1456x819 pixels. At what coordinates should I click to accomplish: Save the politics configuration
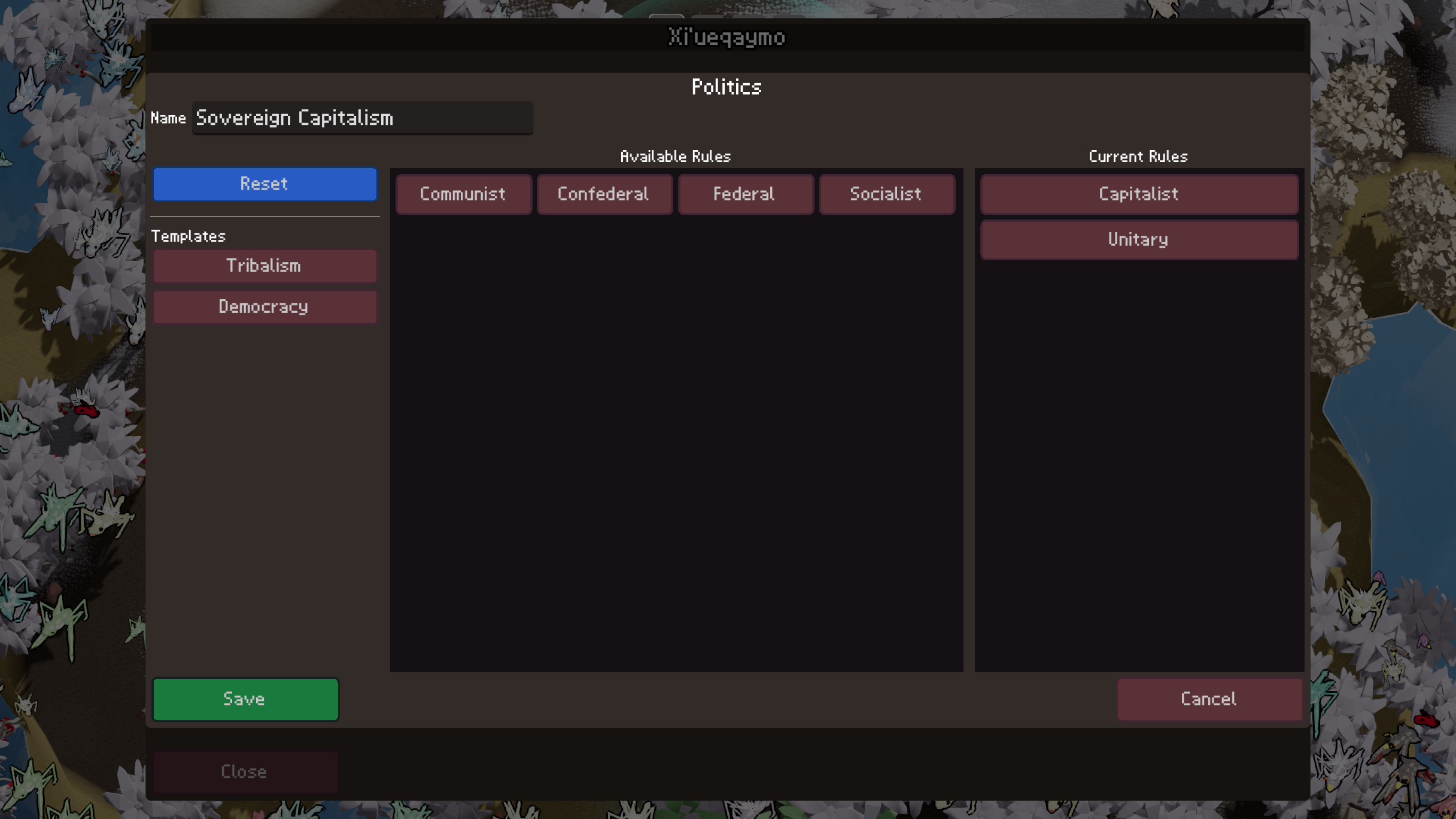[x=245, y=699]
